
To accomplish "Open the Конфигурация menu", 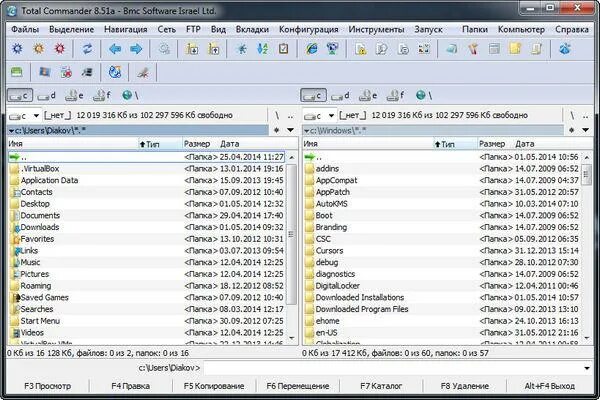I will pos(308,29).
